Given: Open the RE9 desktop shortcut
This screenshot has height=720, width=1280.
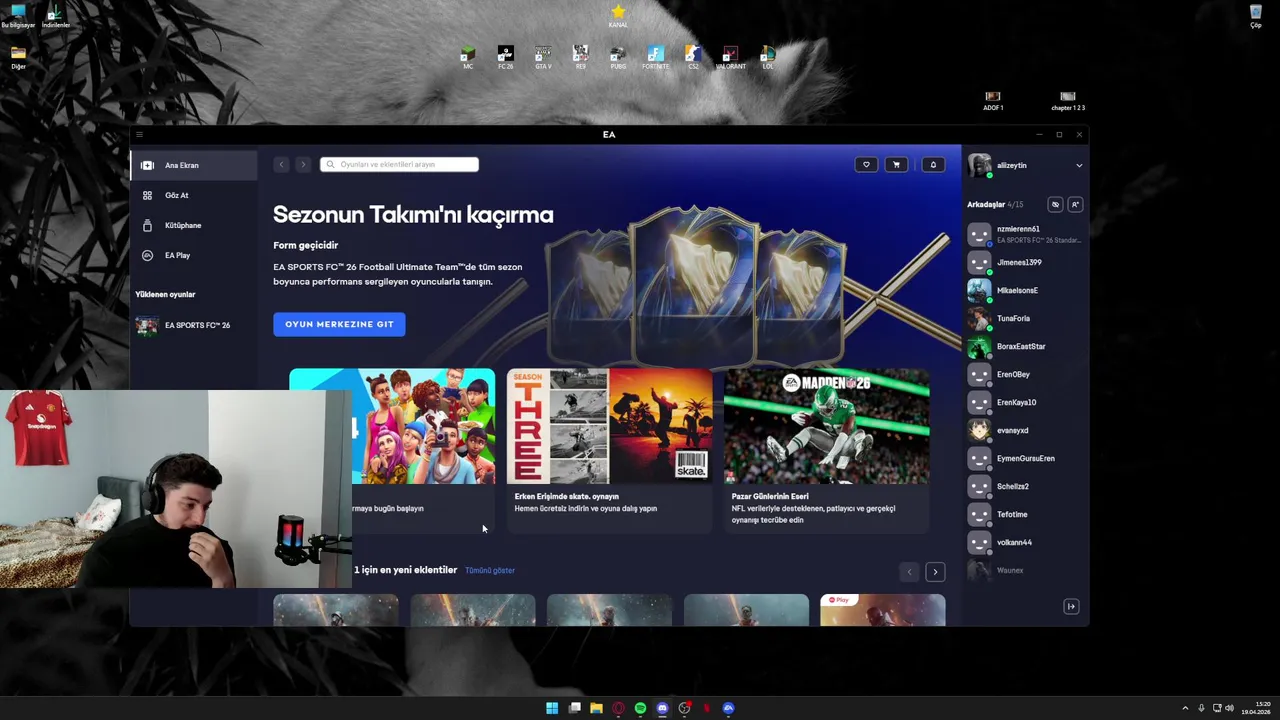Looking at the screenshot, I should coord(580,57).
